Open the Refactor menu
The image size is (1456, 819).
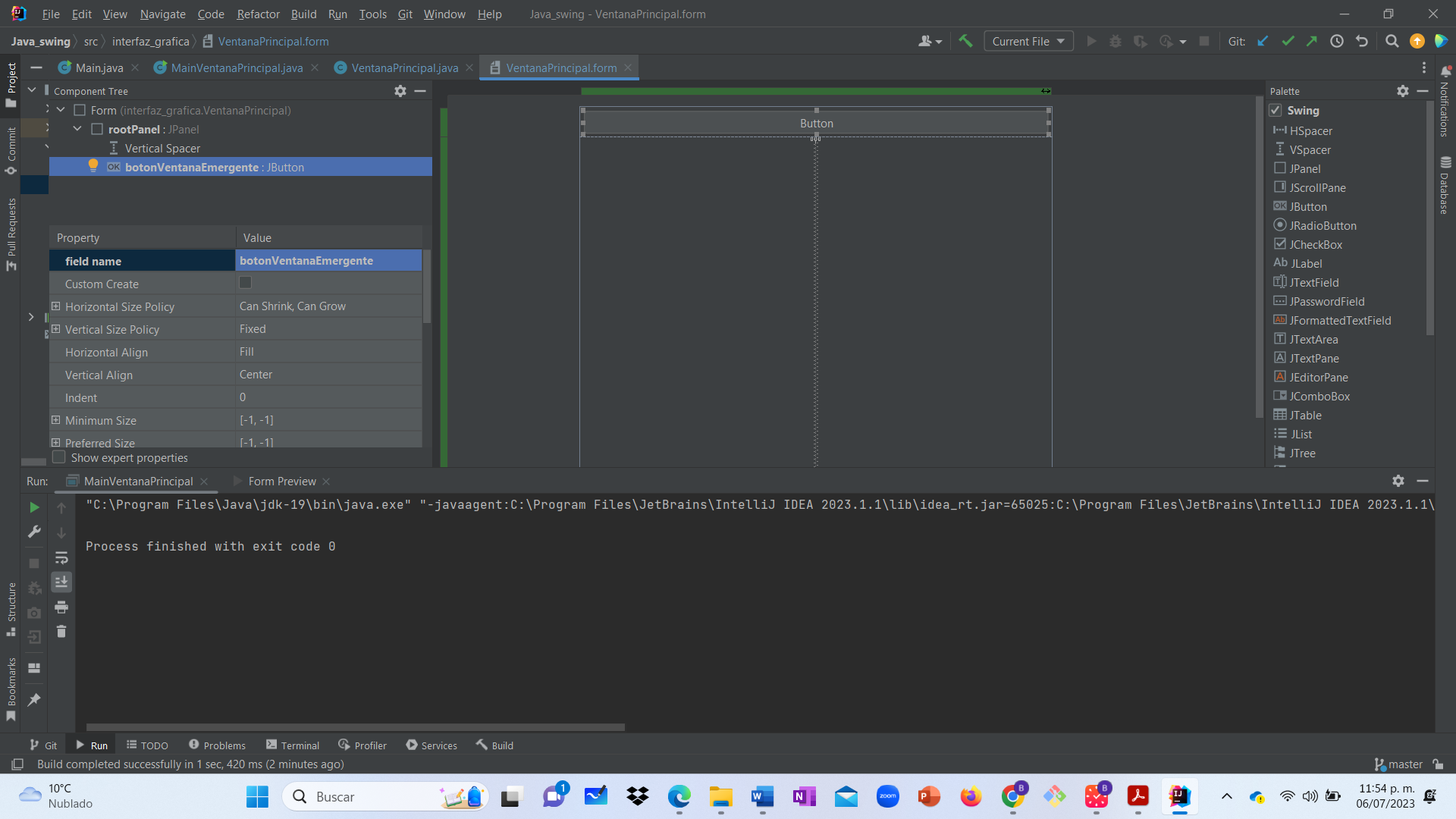click(257, 14)
